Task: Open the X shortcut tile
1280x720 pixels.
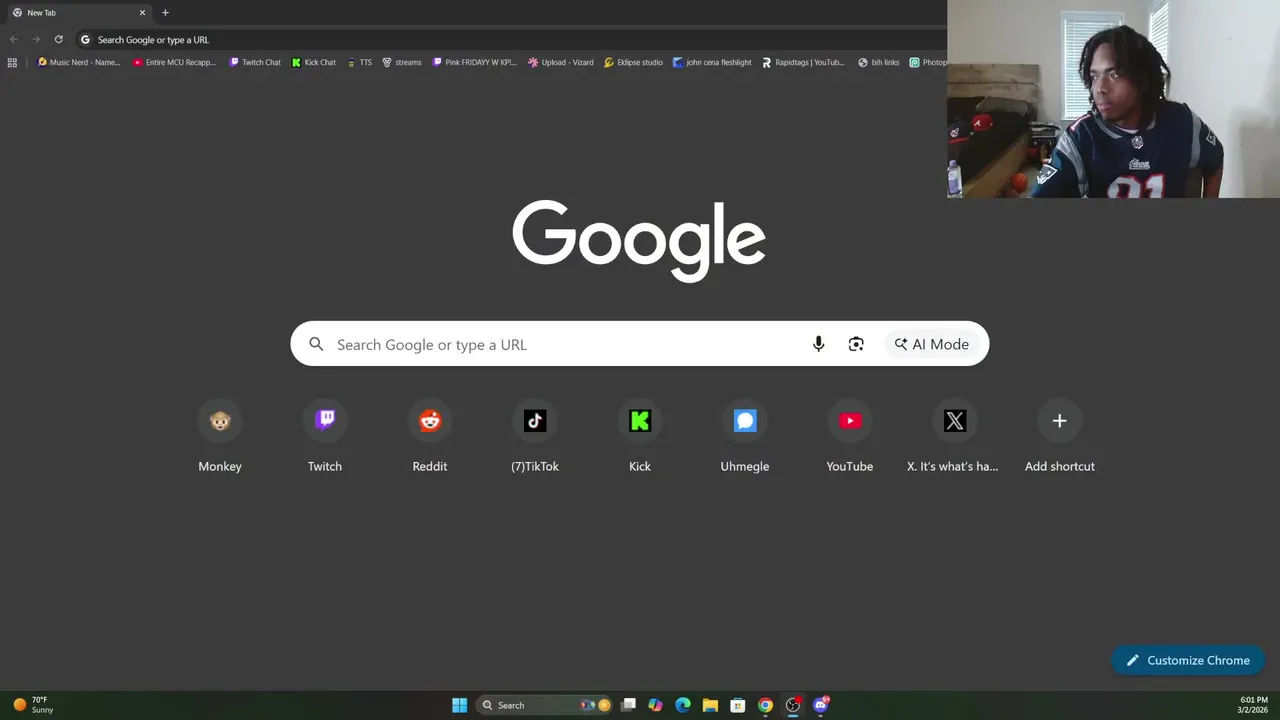Action: tap(955, 437)
